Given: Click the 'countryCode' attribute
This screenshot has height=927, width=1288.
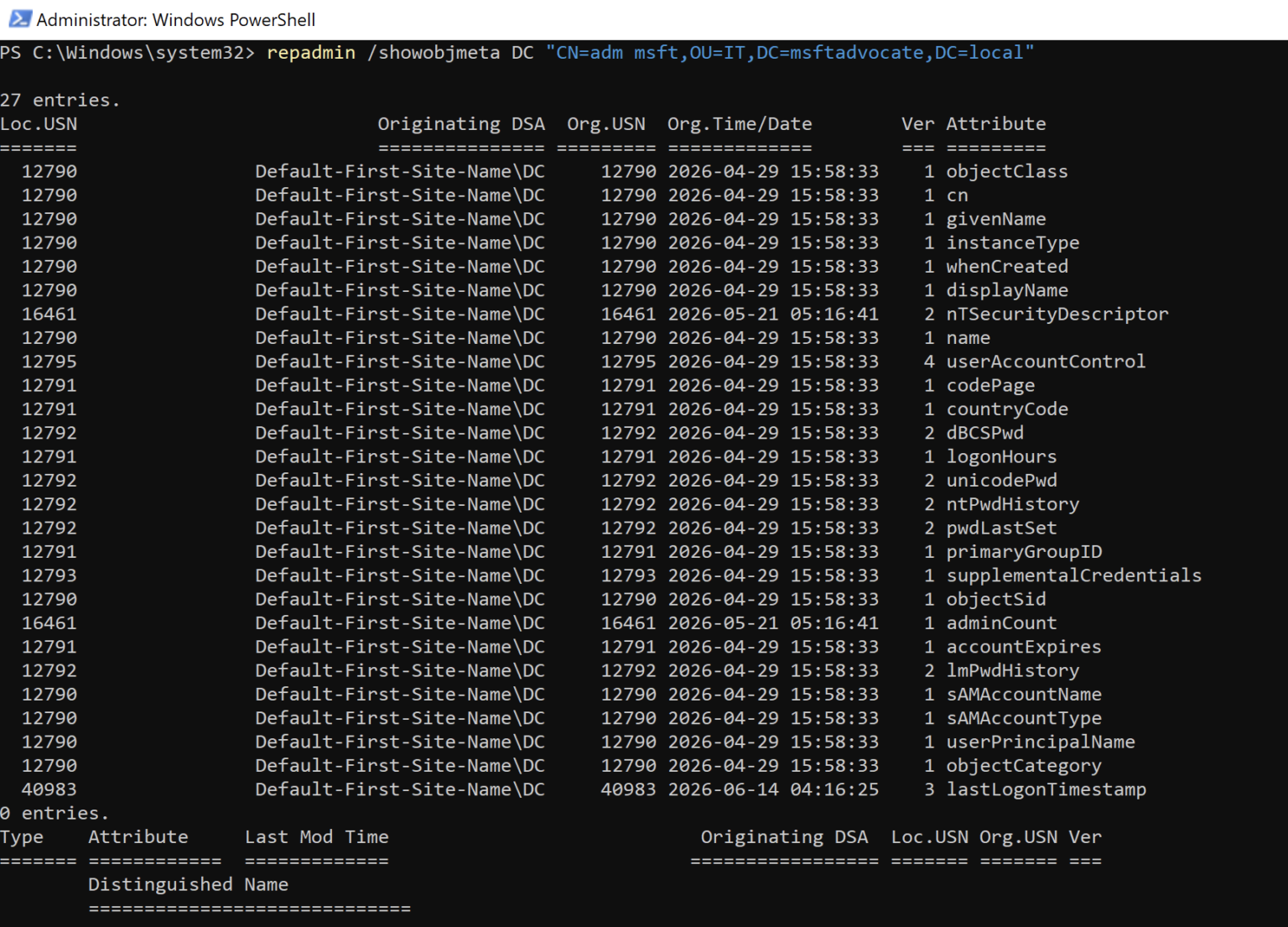Looking at the screenshot, I should click(1007, 409).
